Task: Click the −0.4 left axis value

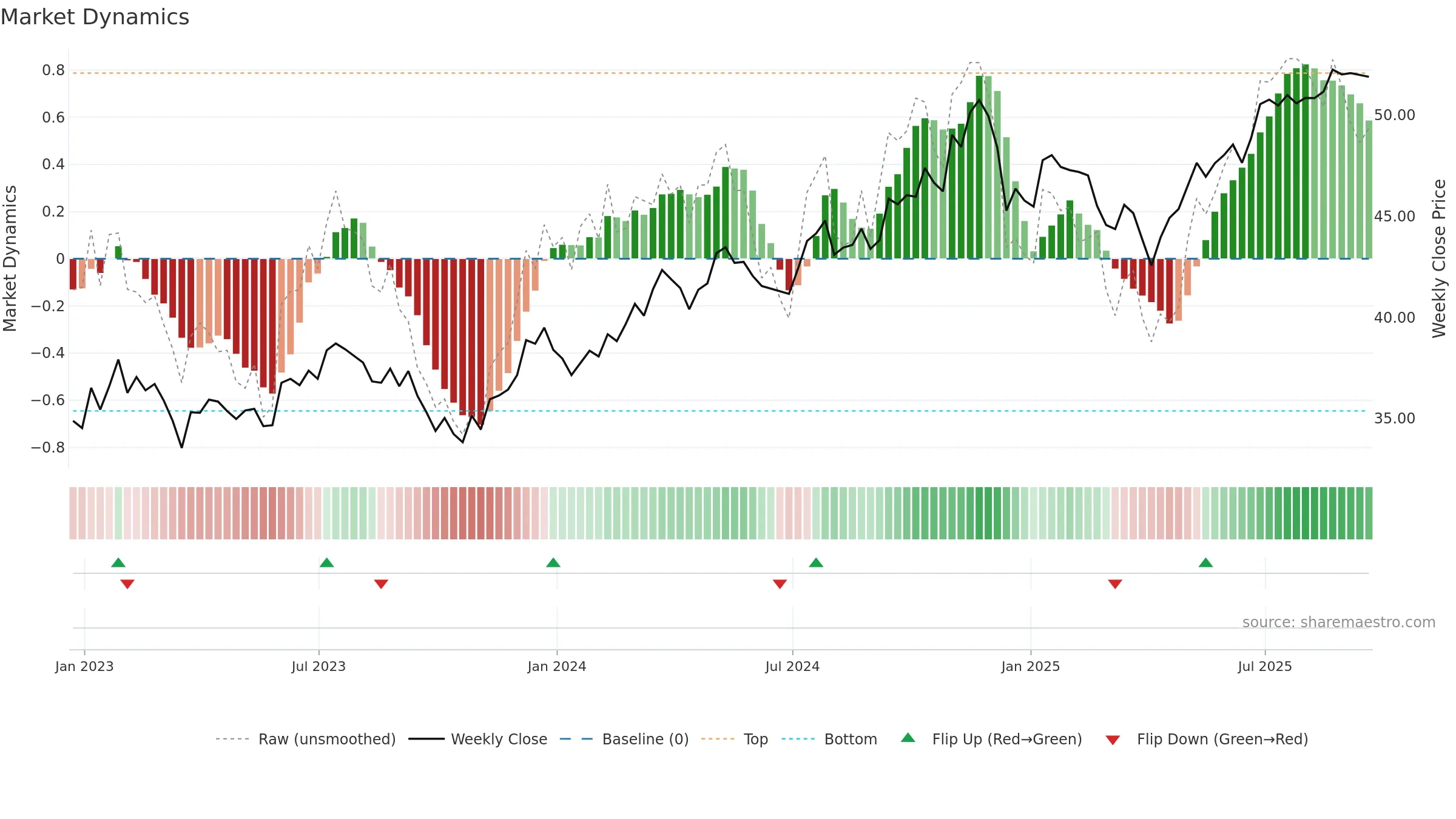Action: [x=48, y=353]
